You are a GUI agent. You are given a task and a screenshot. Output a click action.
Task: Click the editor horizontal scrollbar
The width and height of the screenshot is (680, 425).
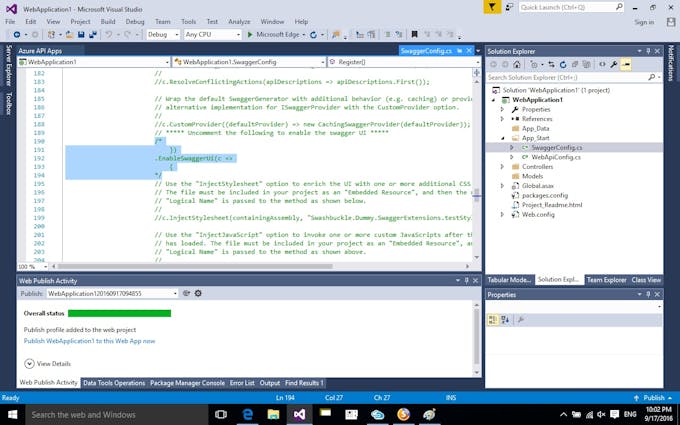[x=195, y=266]
